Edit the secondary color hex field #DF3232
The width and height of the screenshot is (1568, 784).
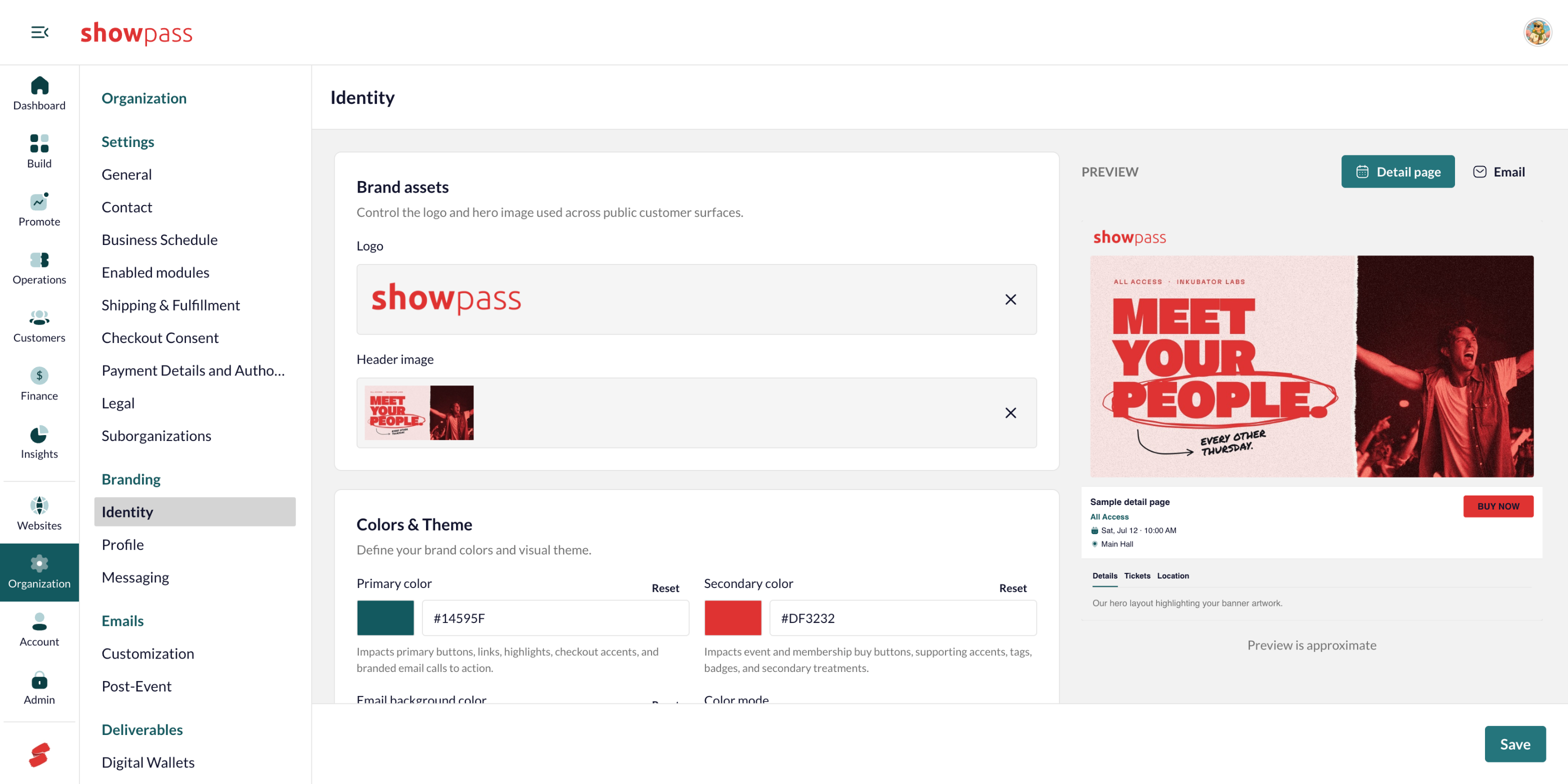click(902, 618)
